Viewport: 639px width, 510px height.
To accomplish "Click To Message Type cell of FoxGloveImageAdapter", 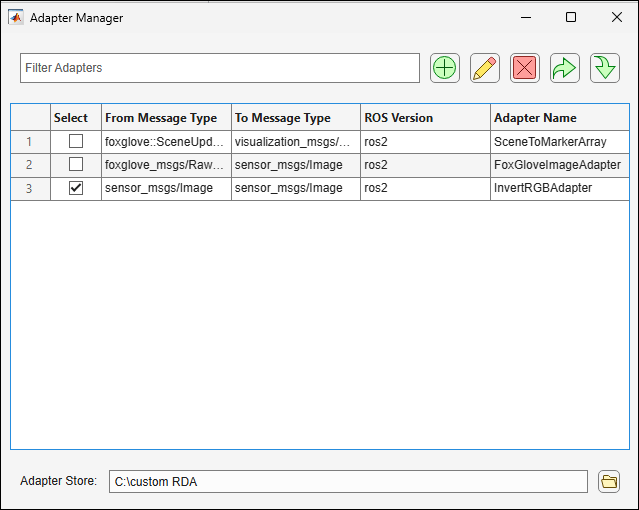I will click(x=296, y=165).
